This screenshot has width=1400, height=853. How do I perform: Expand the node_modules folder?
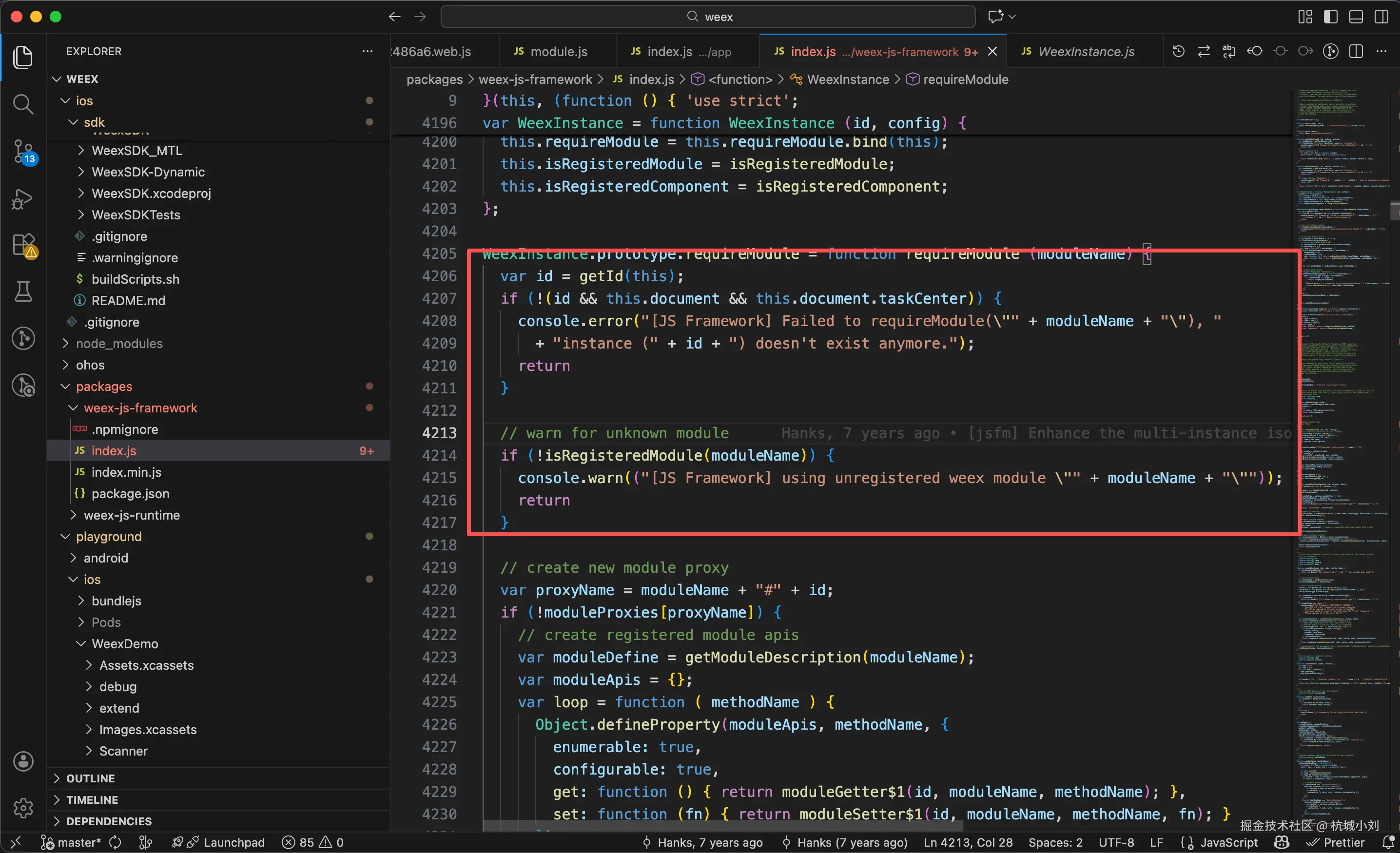[119, 343]
